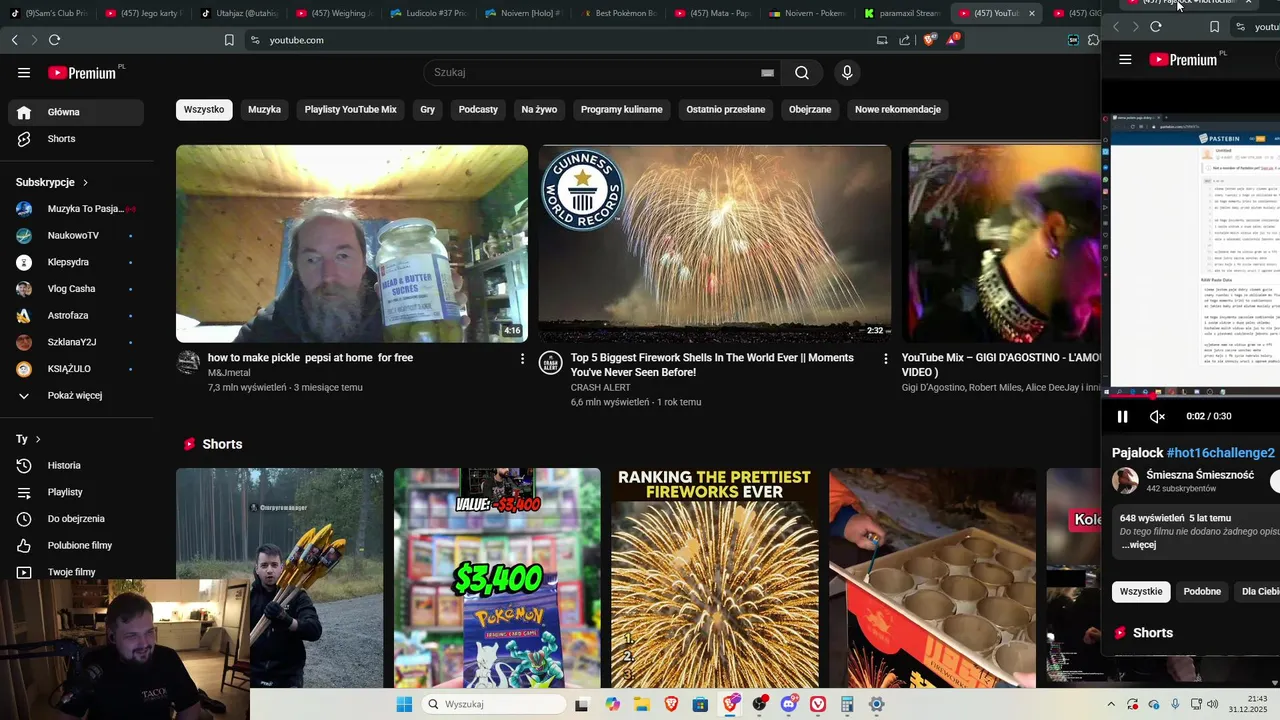Open the #hot16challenge2 hashtag link
Image resolution: width=1280 pixels, height=720 pixels.
(1221, 453)
